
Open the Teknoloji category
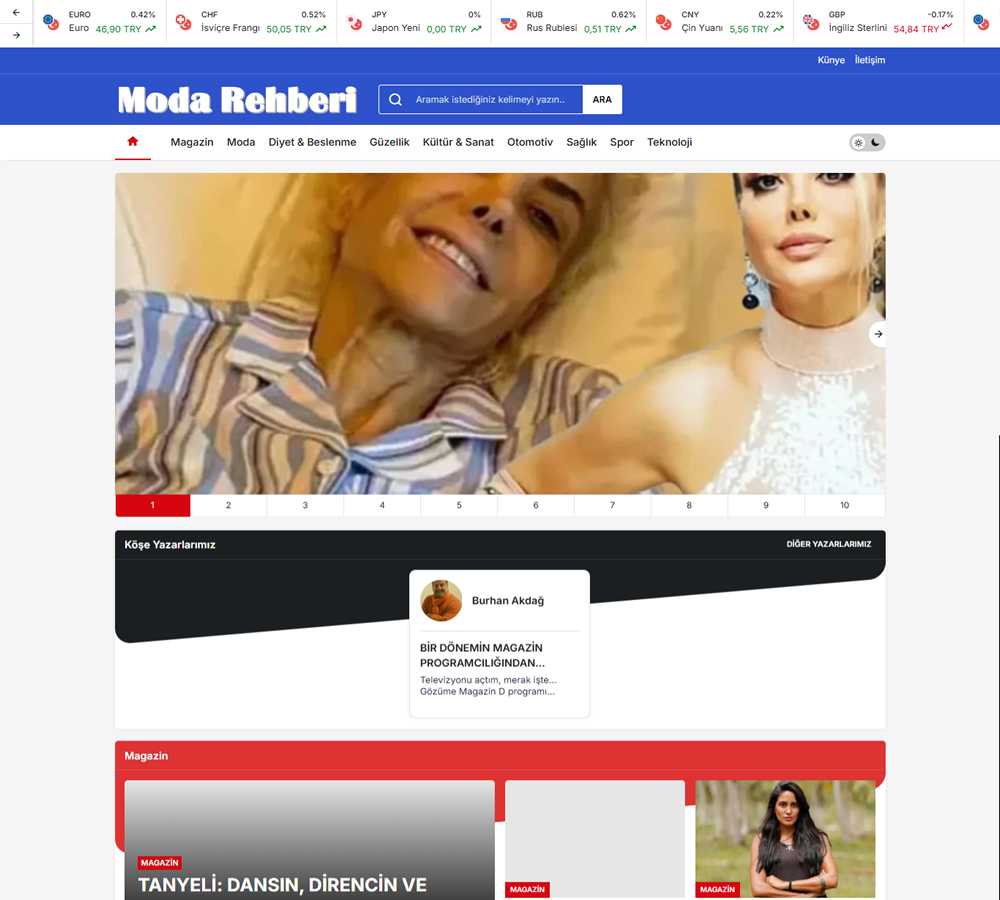tap(670, 142)
